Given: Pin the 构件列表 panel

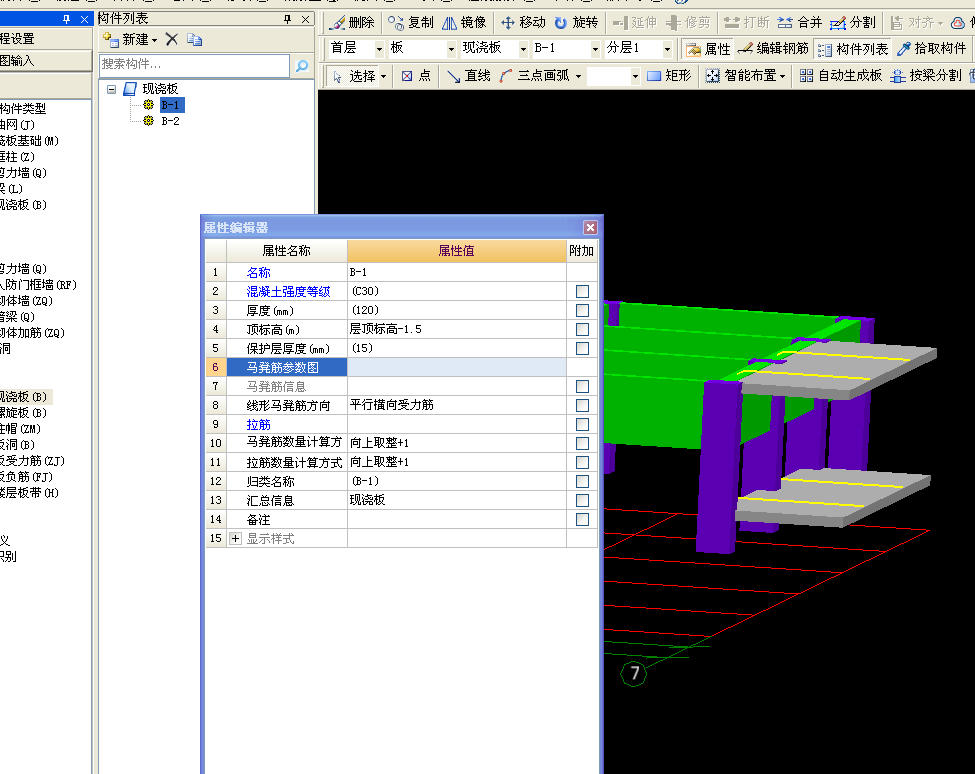Looking at the screenshot, I should tap(287, 19).
